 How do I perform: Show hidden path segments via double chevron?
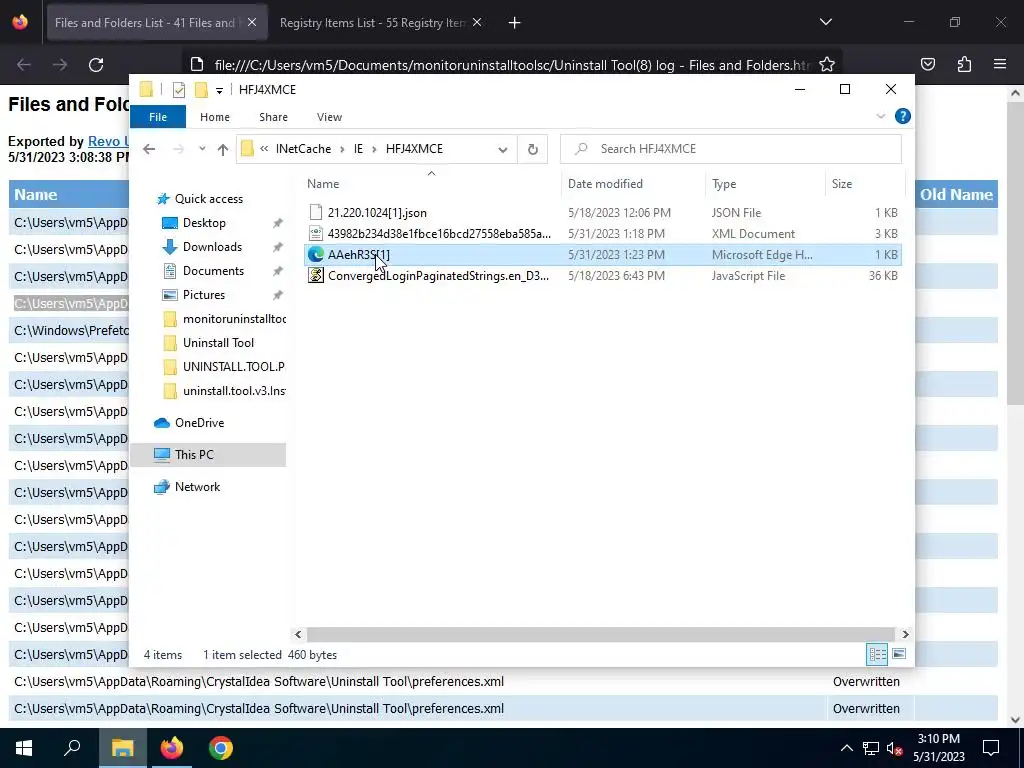tap(264, 149)
